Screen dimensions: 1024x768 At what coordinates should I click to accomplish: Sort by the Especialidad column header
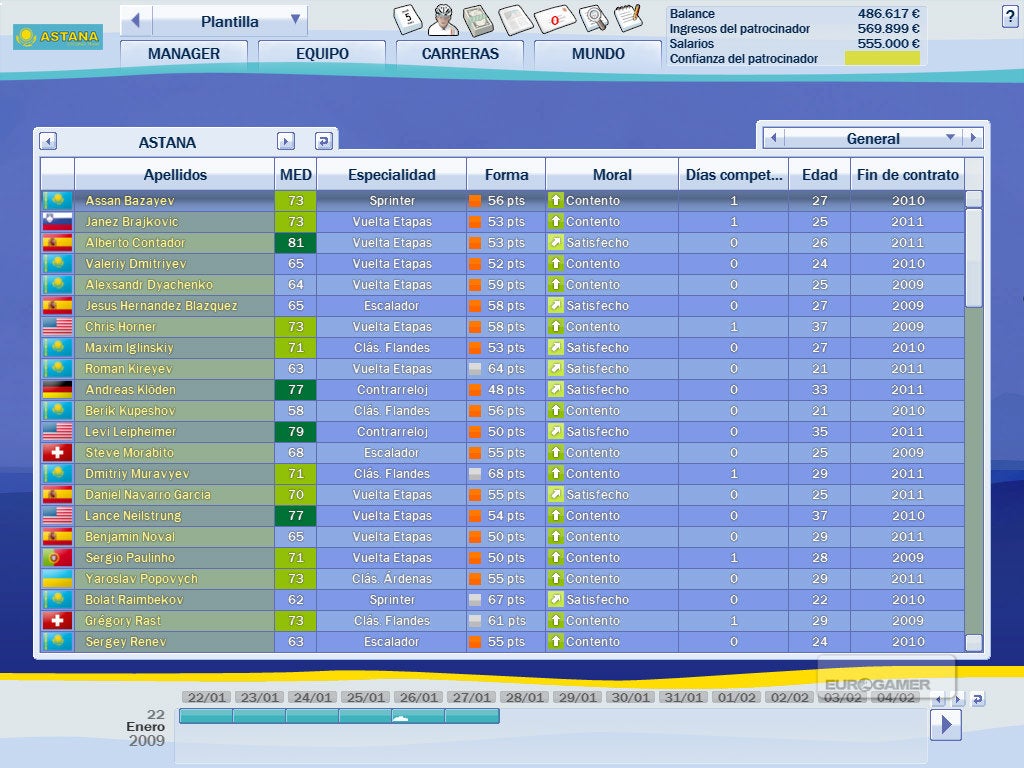392,174
